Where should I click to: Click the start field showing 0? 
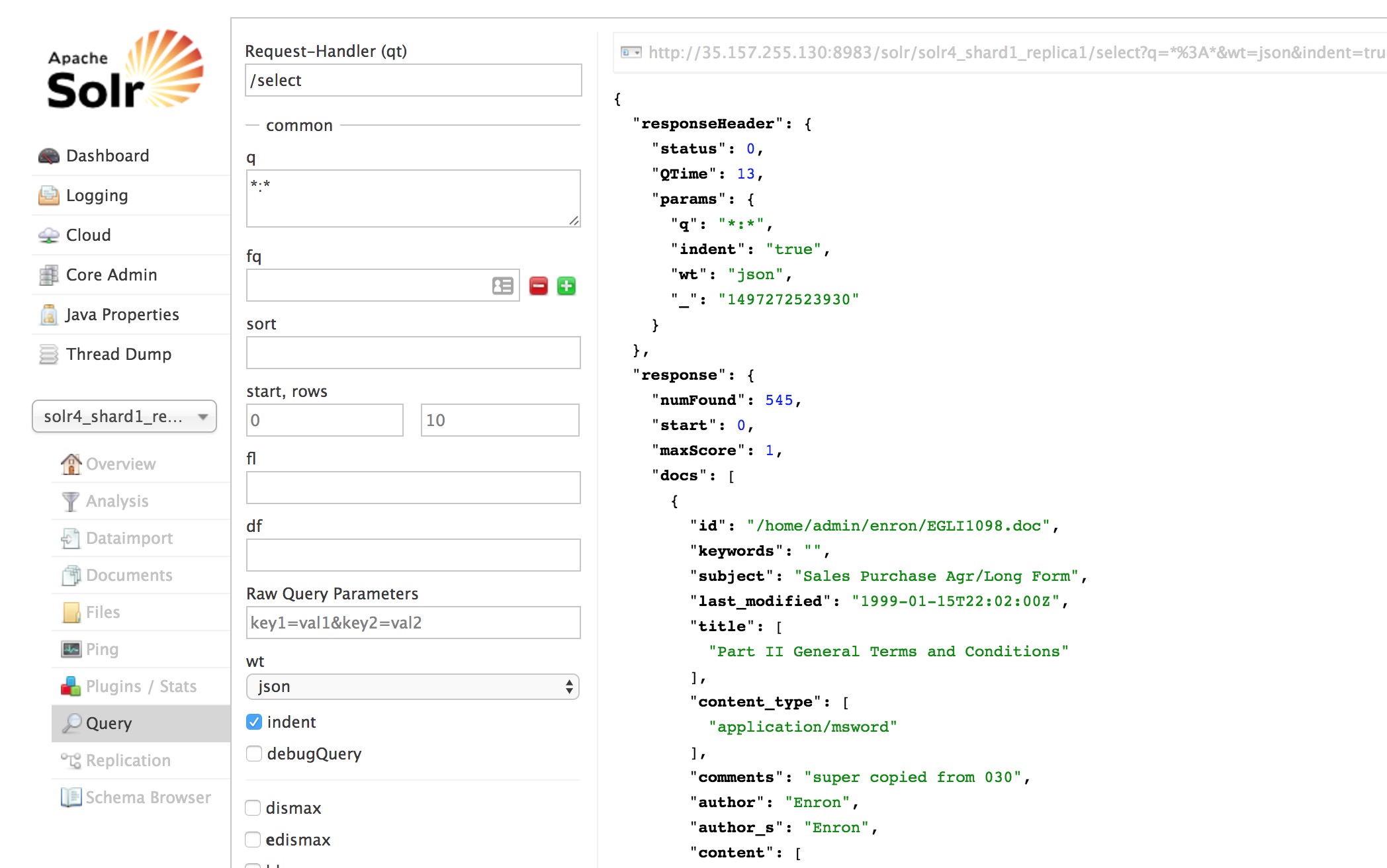pos(325,420)
